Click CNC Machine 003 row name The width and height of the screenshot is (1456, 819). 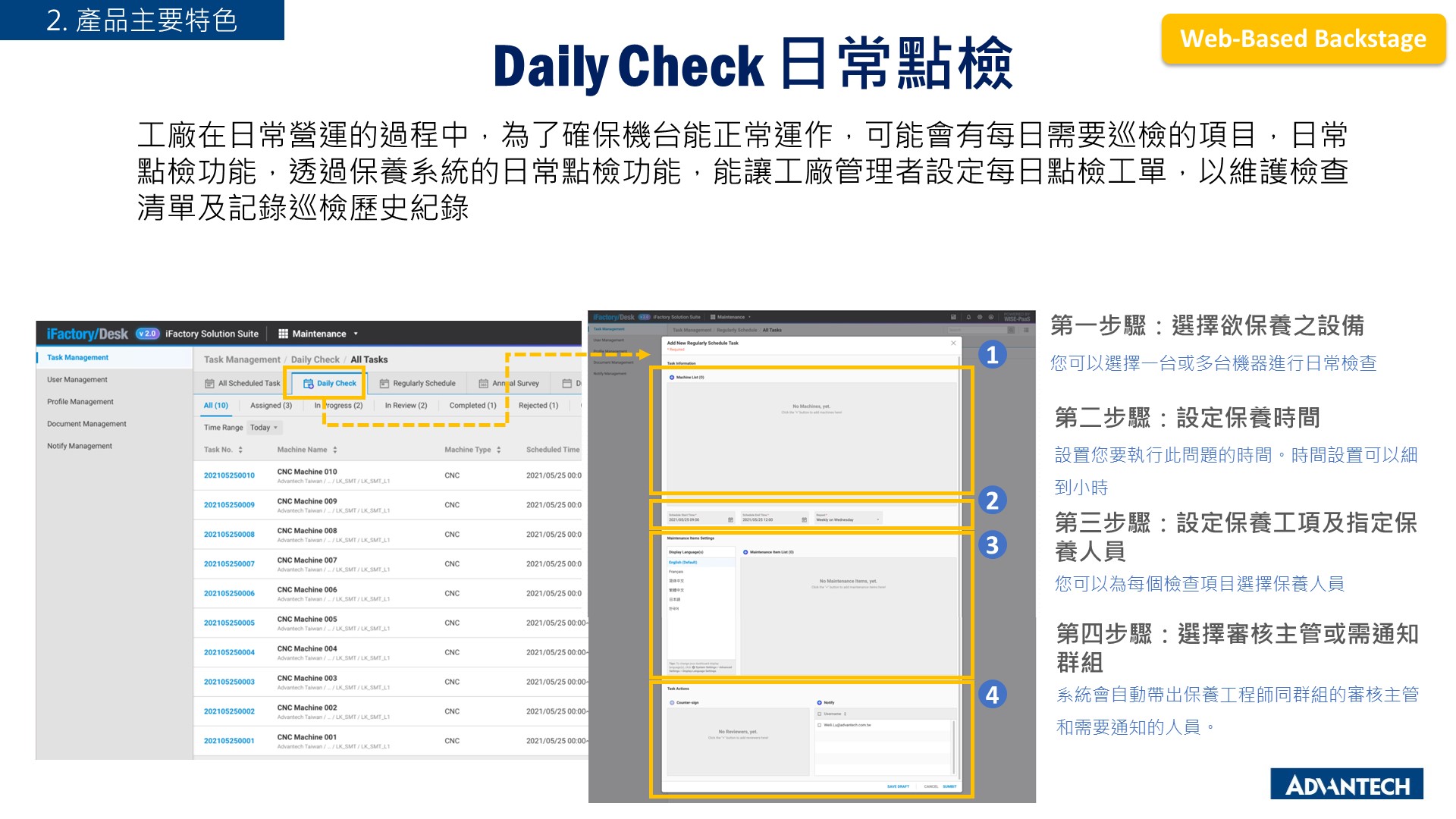point(307,679)
